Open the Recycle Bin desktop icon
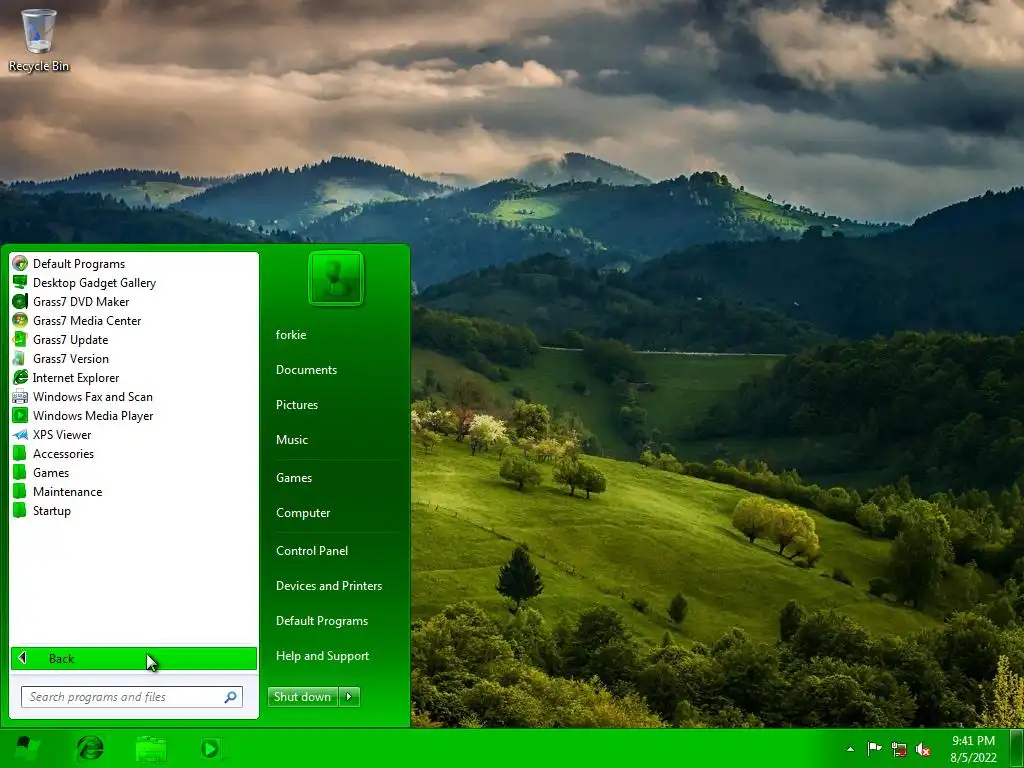Screen dimensions: 1024x768 pyautogui.click(x=39, y=39)
